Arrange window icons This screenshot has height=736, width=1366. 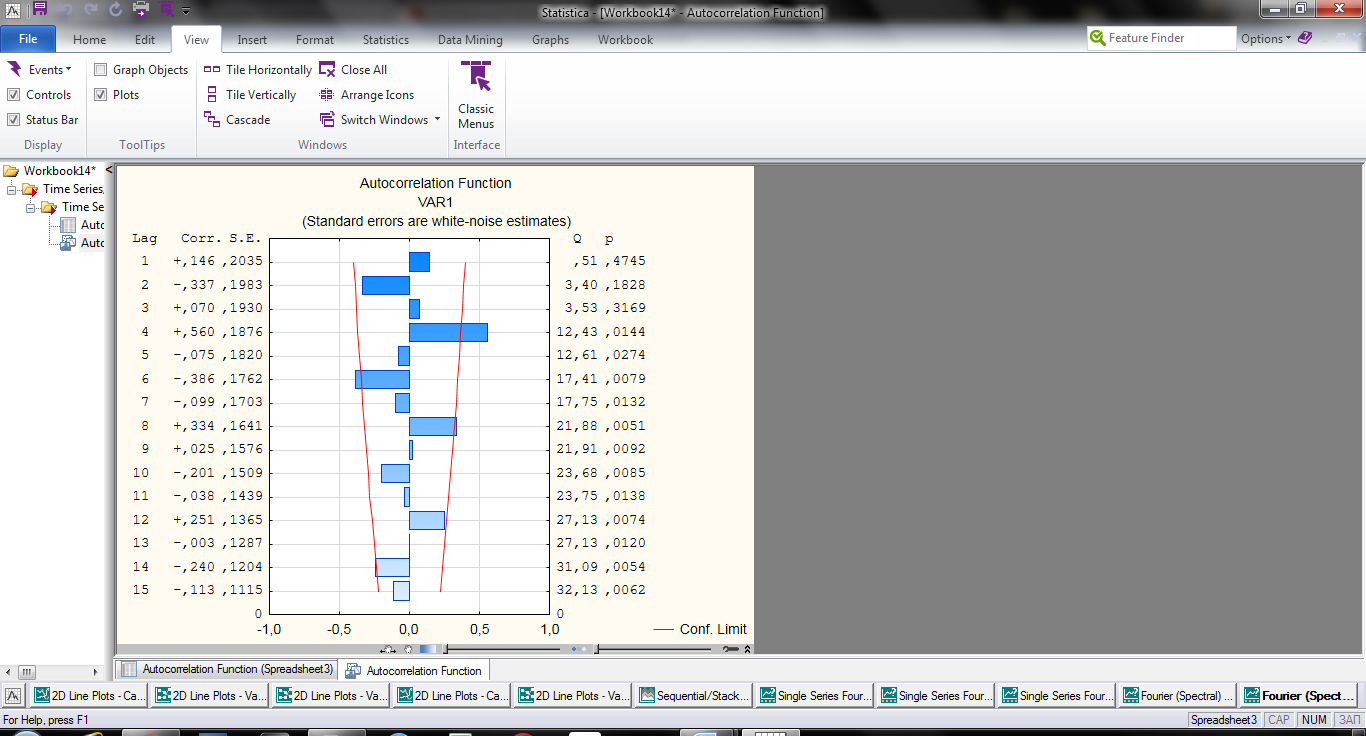(366, 95)
